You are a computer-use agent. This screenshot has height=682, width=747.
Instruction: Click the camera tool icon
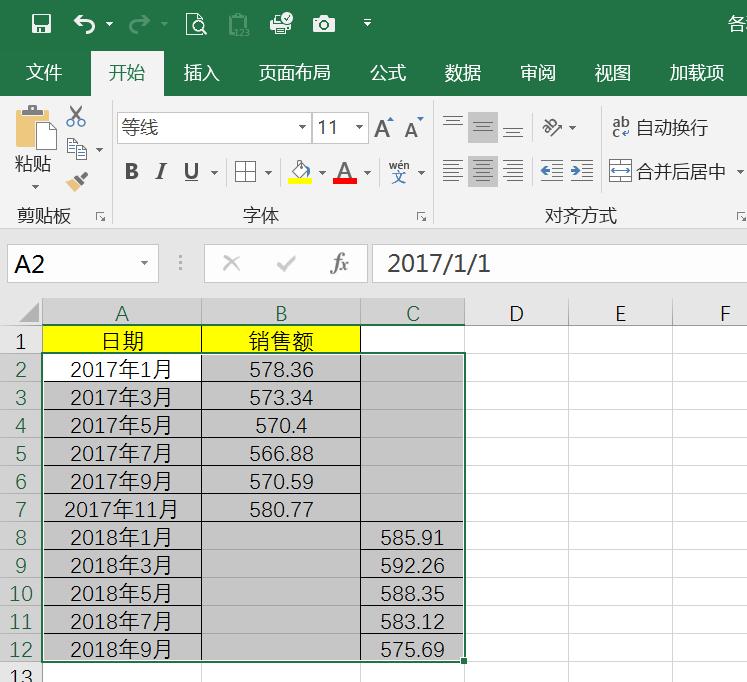click(x=324, y=24)
